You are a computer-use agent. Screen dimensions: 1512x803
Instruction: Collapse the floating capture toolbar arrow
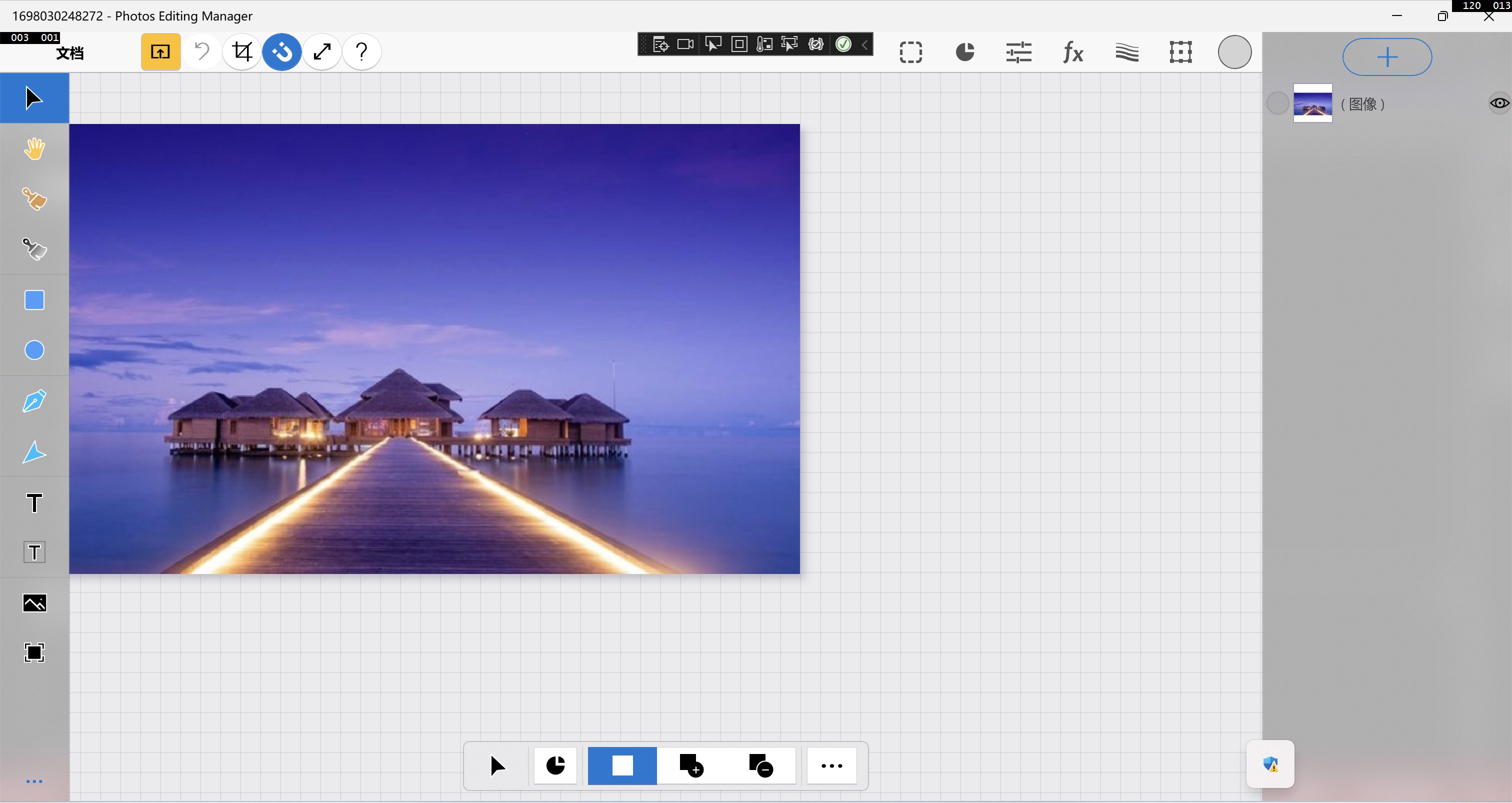click(x=864, y=44)
